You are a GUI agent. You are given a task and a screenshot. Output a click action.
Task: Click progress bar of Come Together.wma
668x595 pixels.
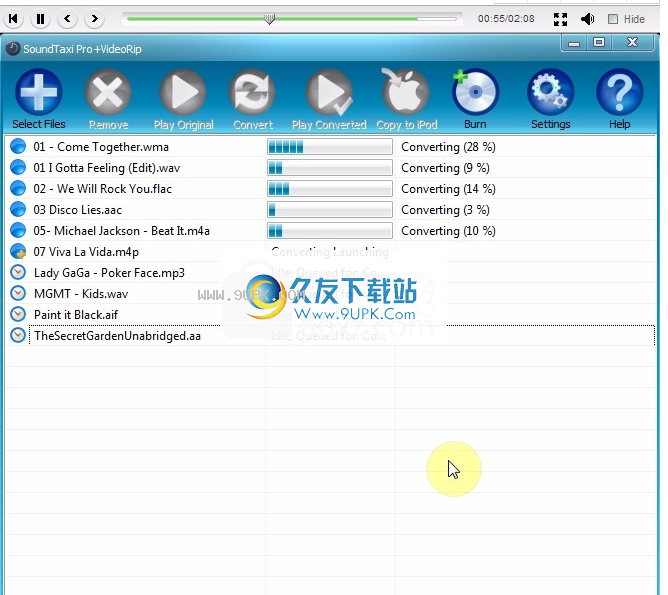[330, 147]
